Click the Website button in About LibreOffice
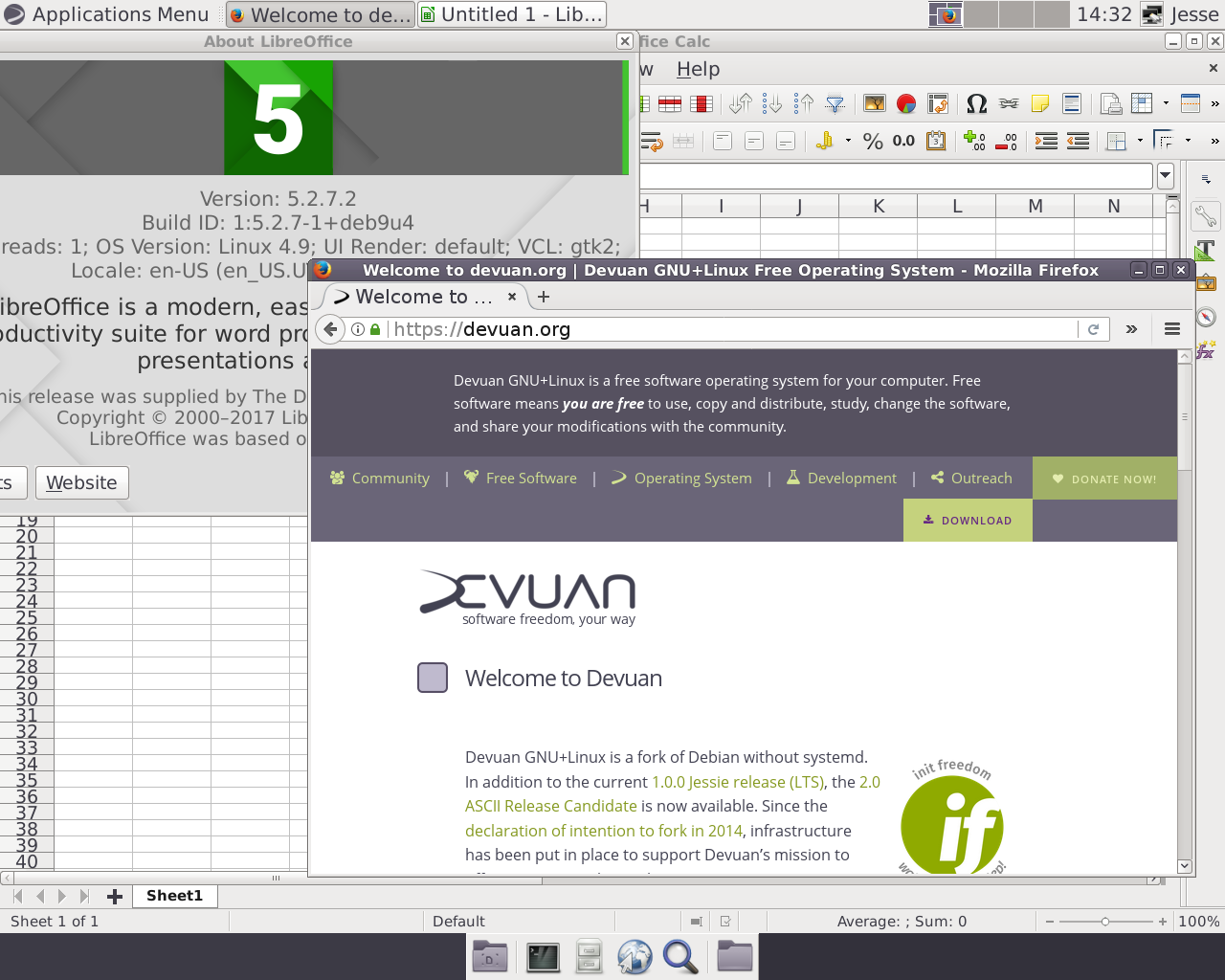 (x=81, y=482)
